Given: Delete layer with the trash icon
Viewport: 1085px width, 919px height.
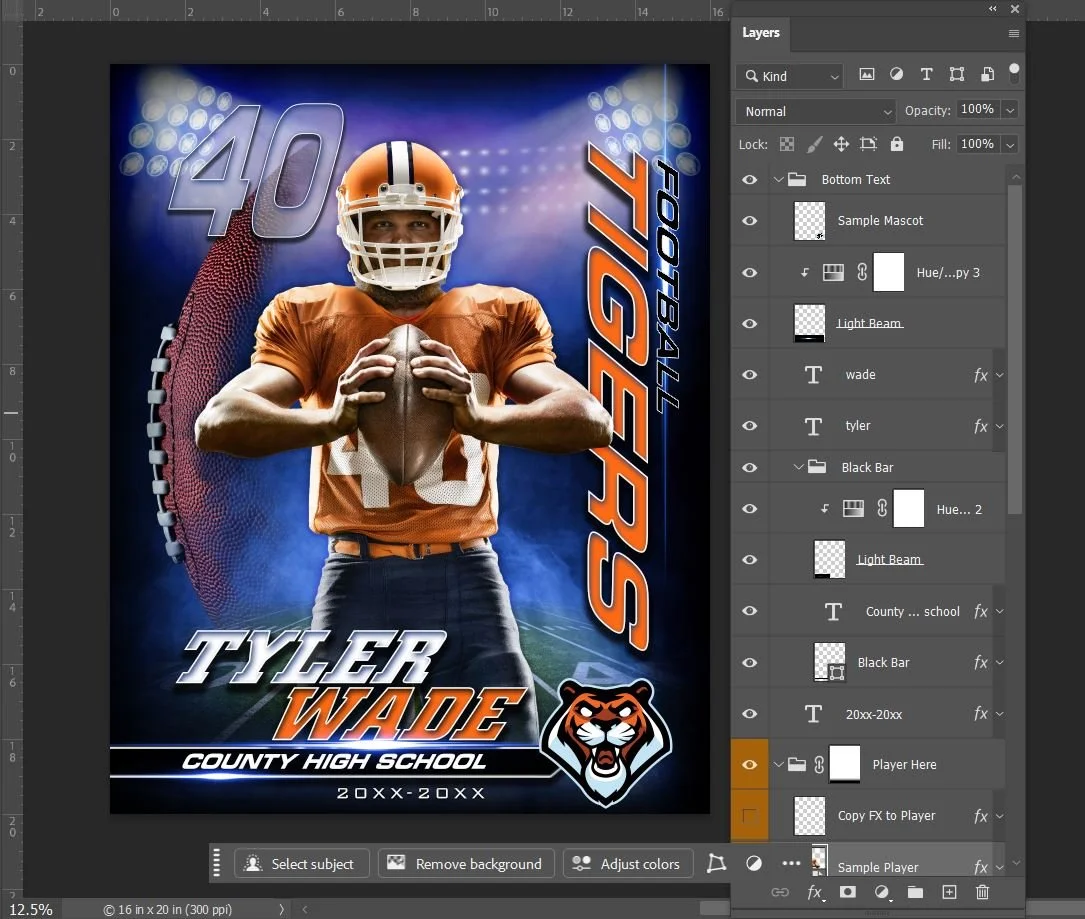Looking at the screenshot, I should click(x=982, y=892).
